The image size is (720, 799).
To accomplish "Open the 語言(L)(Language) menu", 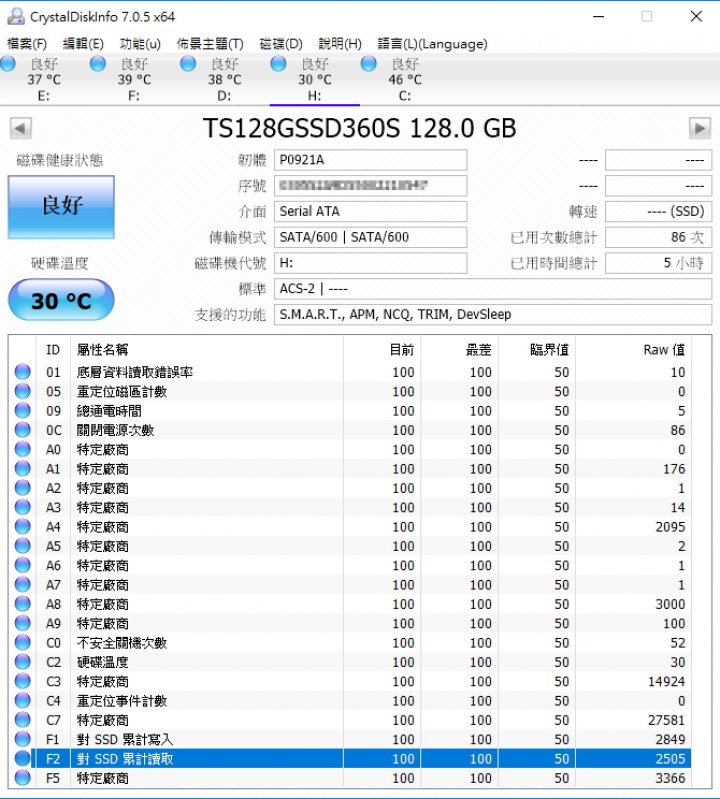I will (432, 44).
